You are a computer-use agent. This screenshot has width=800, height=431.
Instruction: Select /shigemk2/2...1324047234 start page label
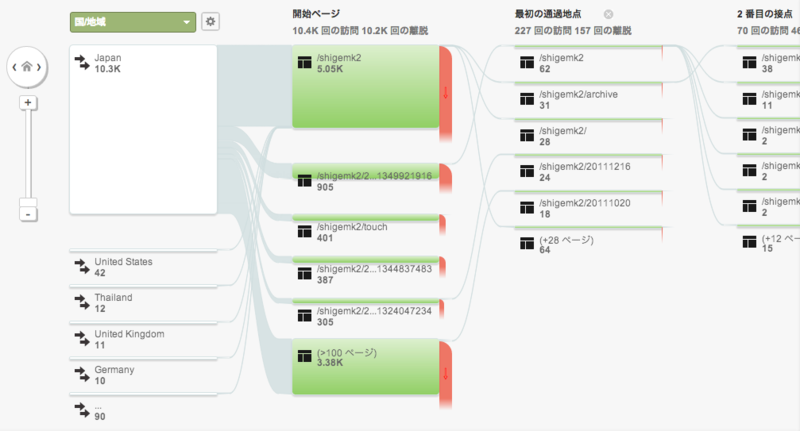pos(374,311)
